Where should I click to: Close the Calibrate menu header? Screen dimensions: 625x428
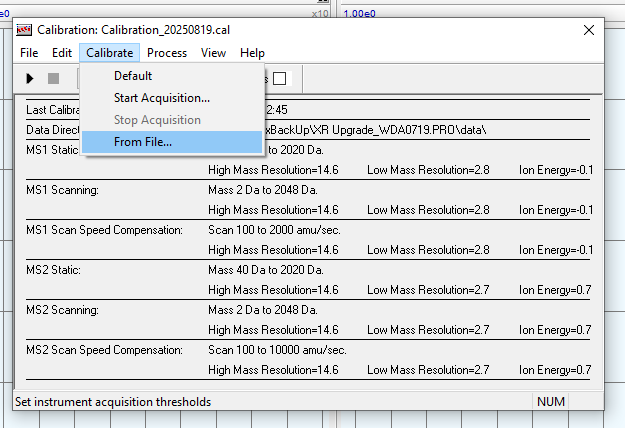pos(110,53)
